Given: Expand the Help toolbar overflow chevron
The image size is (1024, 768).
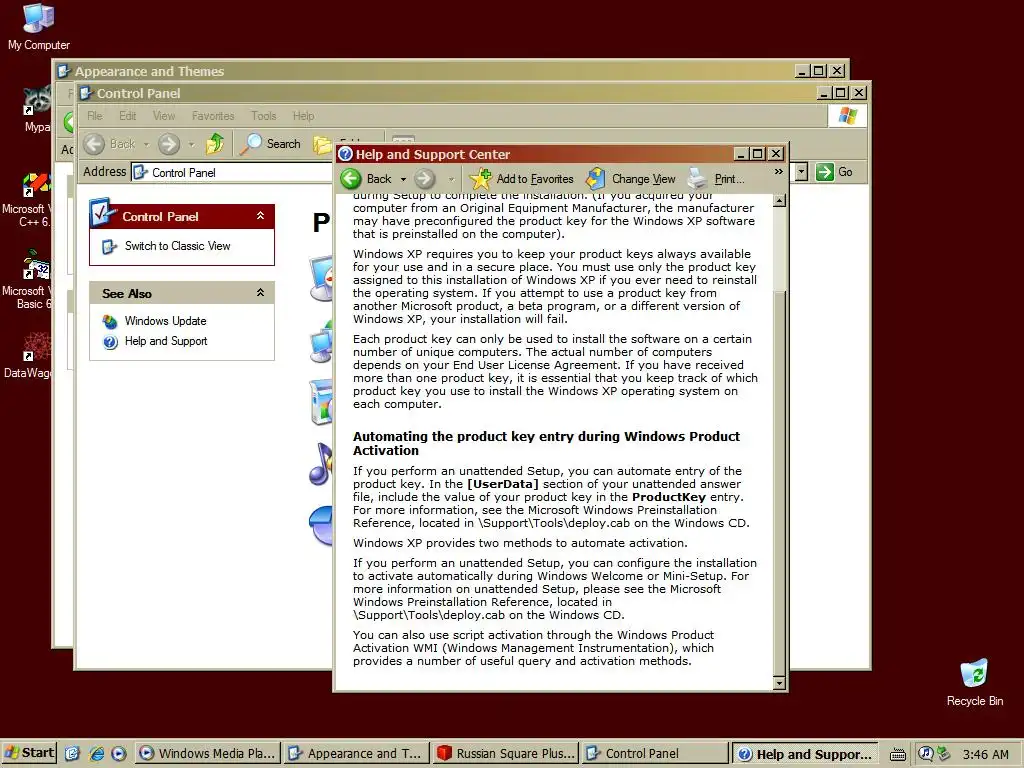Looking at the screenshot, I should (778, 172).
